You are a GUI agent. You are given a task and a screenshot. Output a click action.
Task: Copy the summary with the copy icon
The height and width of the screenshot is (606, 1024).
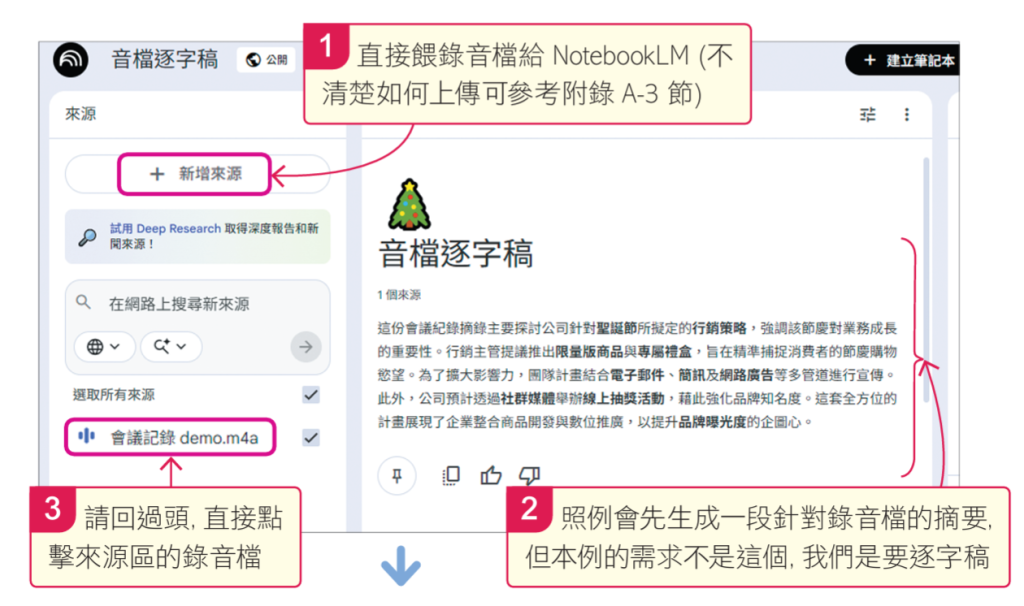[x=451, y=475]
